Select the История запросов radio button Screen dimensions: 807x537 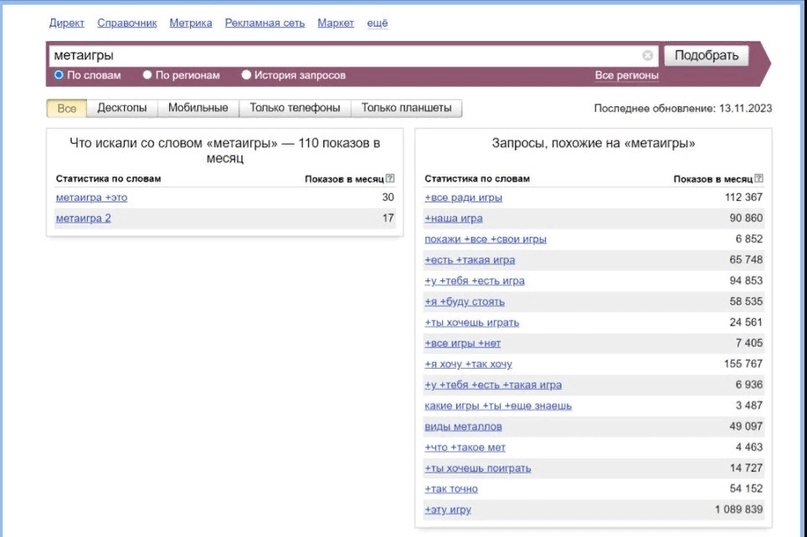246,75
